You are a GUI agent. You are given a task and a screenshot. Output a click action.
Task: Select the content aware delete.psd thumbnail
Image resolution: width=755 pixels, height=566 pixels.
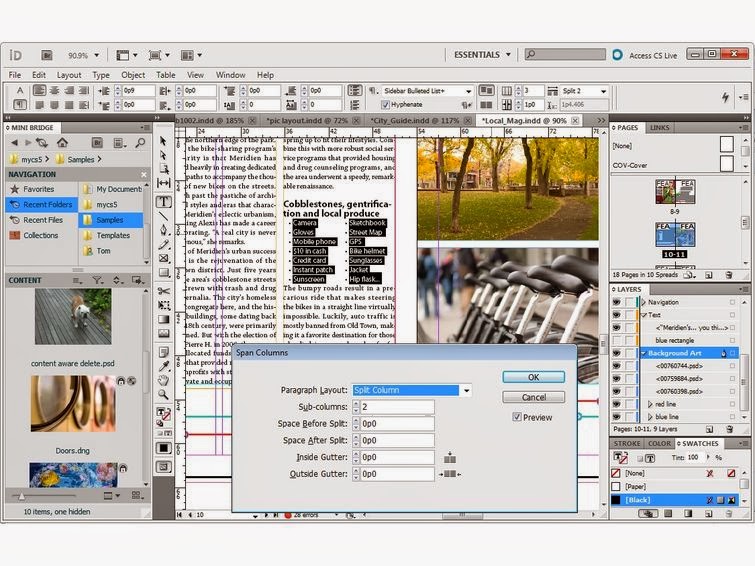(73, 316)
